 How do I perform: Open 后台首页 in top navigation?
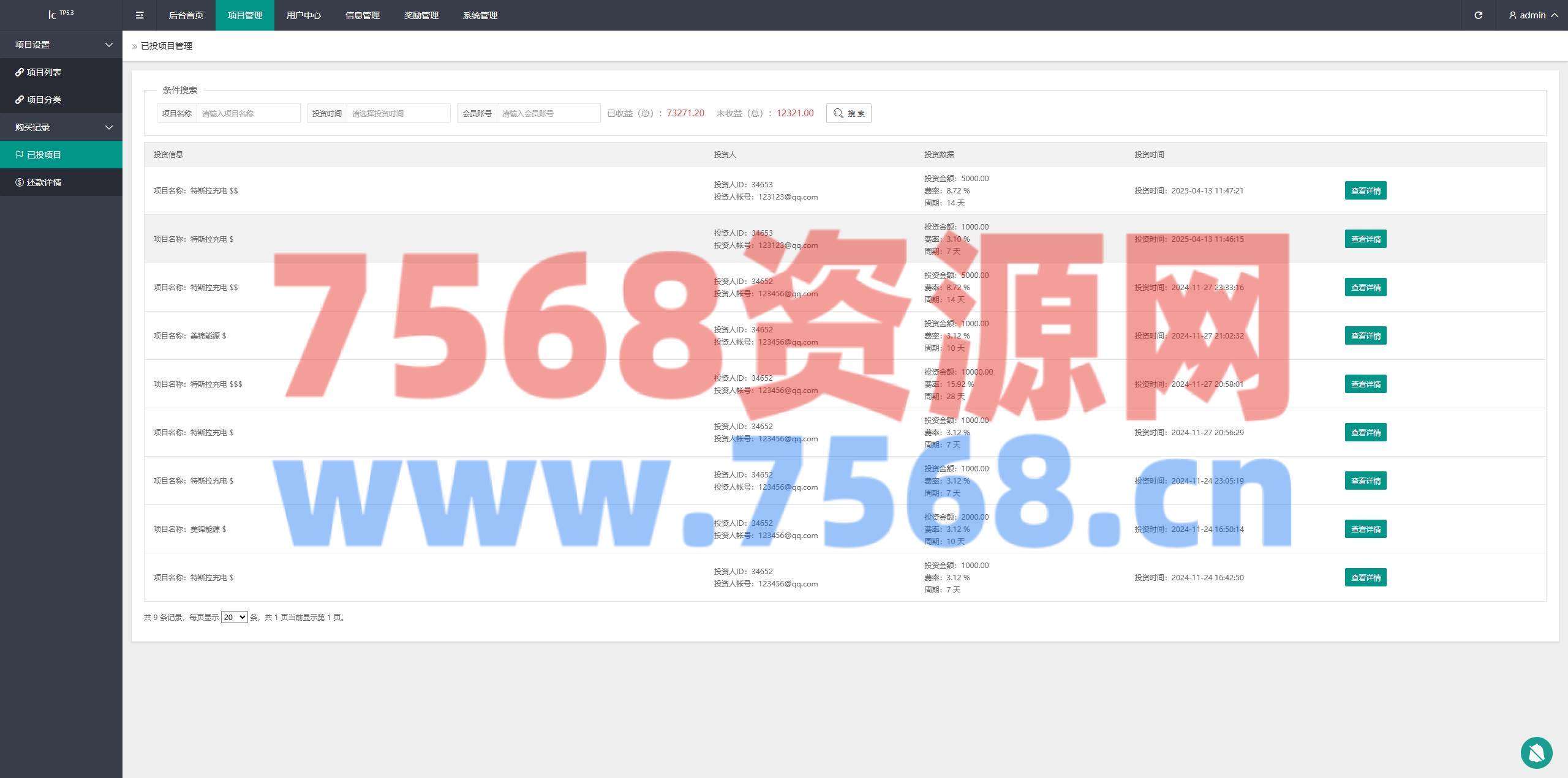(x=186, y=15)
